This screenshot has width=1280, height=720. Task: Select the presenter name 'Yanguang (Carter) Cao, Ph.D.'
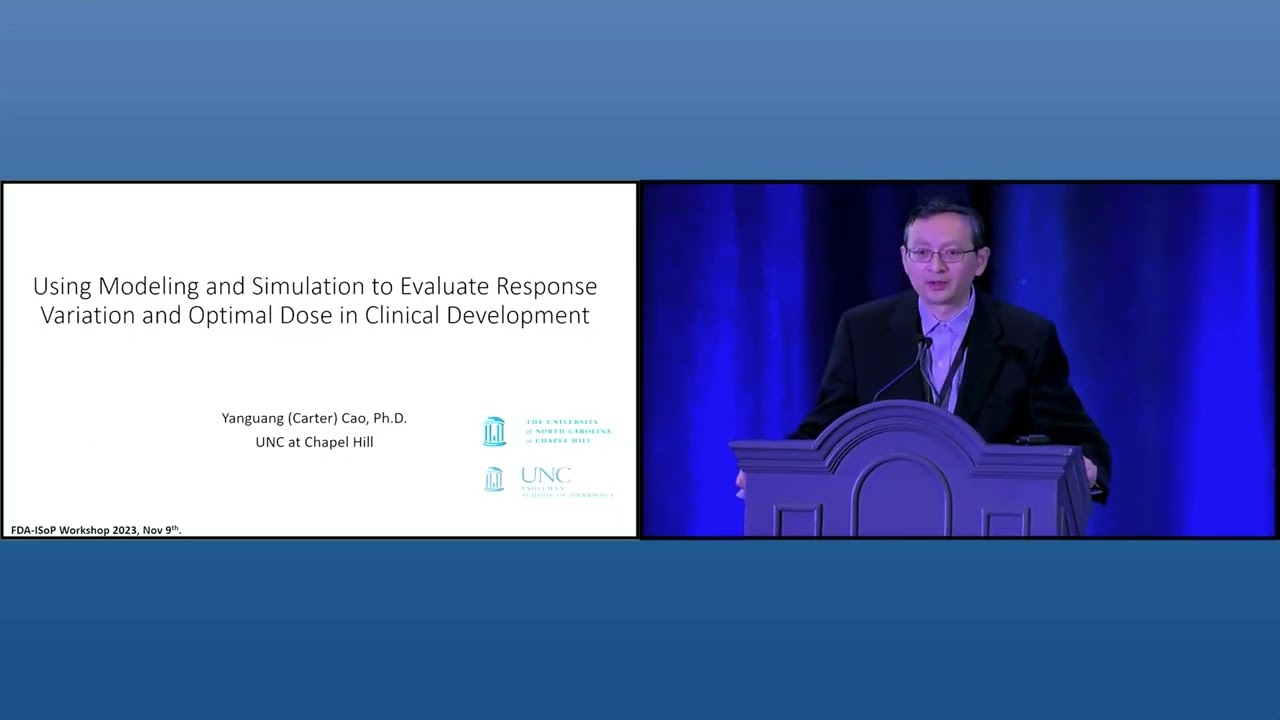(314, 418)
